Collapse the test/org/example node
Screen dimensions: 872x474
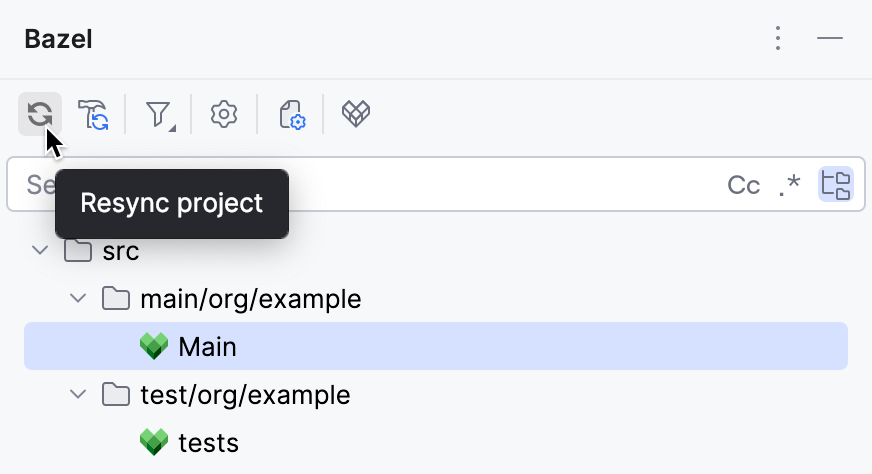click(77, 395)
